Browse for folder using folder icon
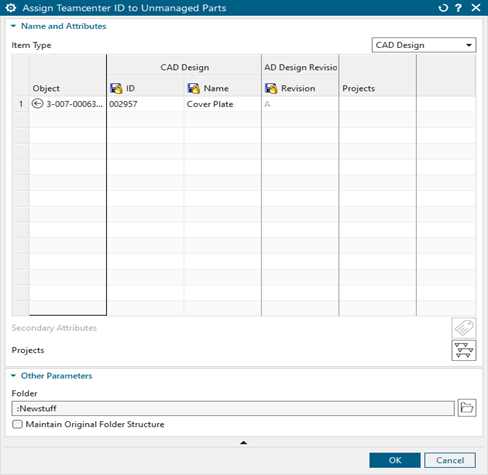This screenshot has width=488, height=475. coord(467,408)
